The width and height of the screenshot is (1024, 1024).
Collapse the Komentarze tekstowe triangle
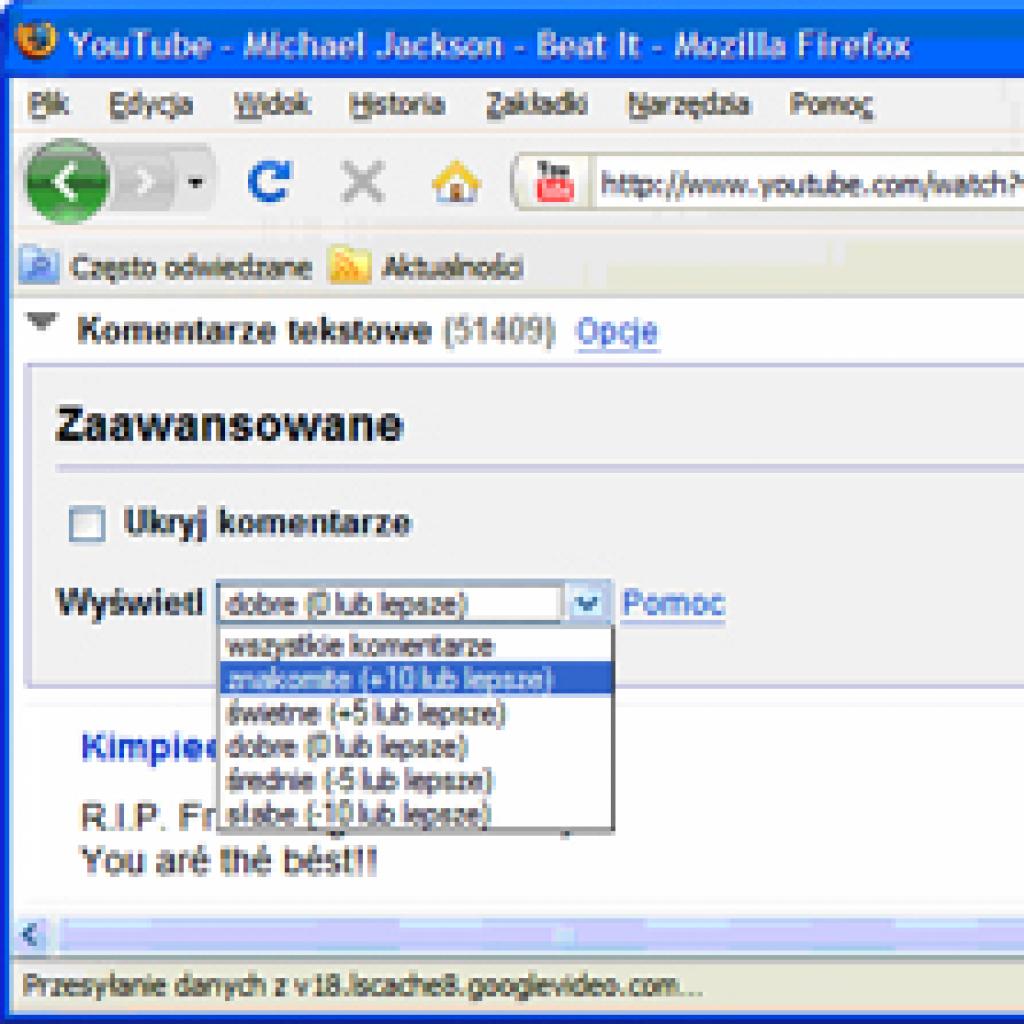point(42,321)
